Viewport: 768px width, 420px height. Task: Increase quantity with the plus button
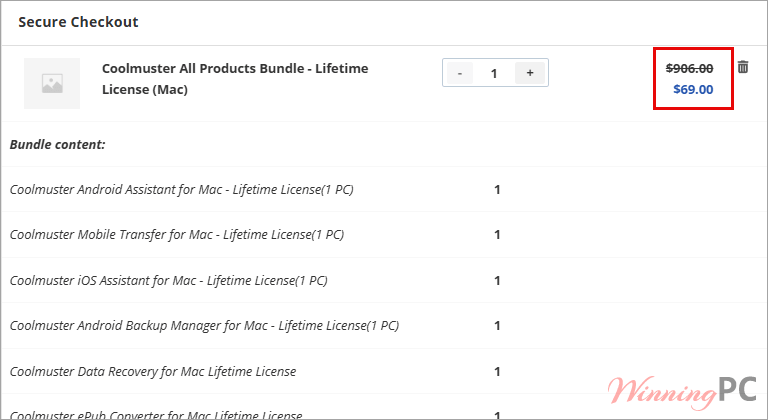coord(530,73)
